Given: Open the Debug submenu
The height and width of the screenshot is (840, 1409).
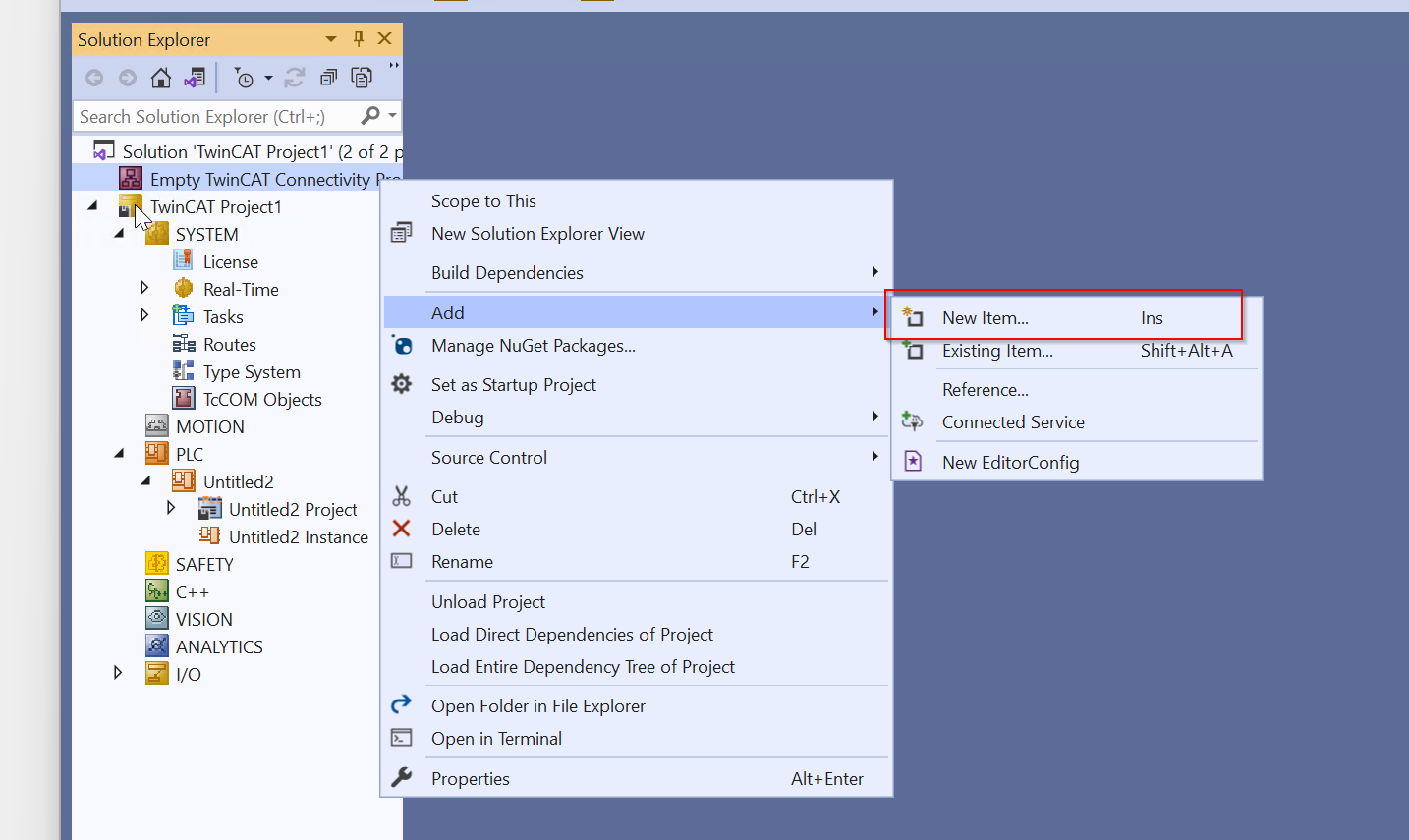Looking at the screenshot, I should point(637,418).
